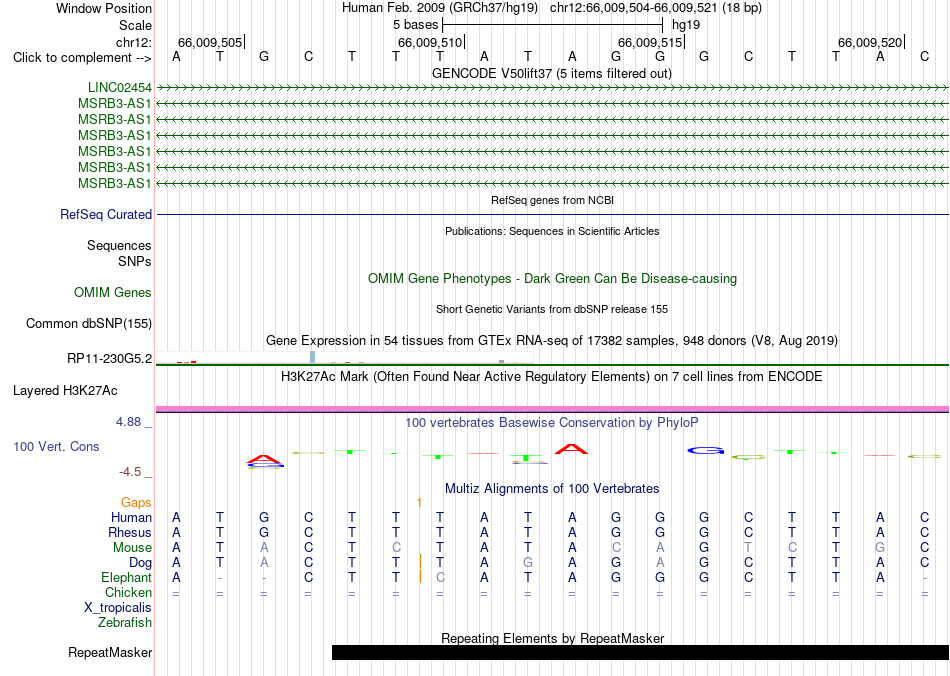Click the 'Click to complement -->' label
Image resolution: width=950 pixels, height=676 pixels.
tap(82, 58)
